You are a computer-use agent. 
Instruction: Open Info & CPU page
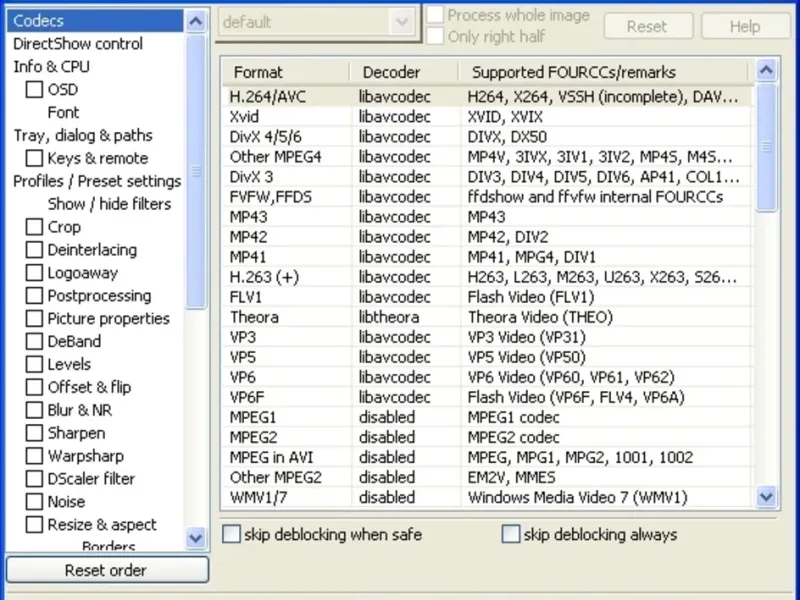51,67
